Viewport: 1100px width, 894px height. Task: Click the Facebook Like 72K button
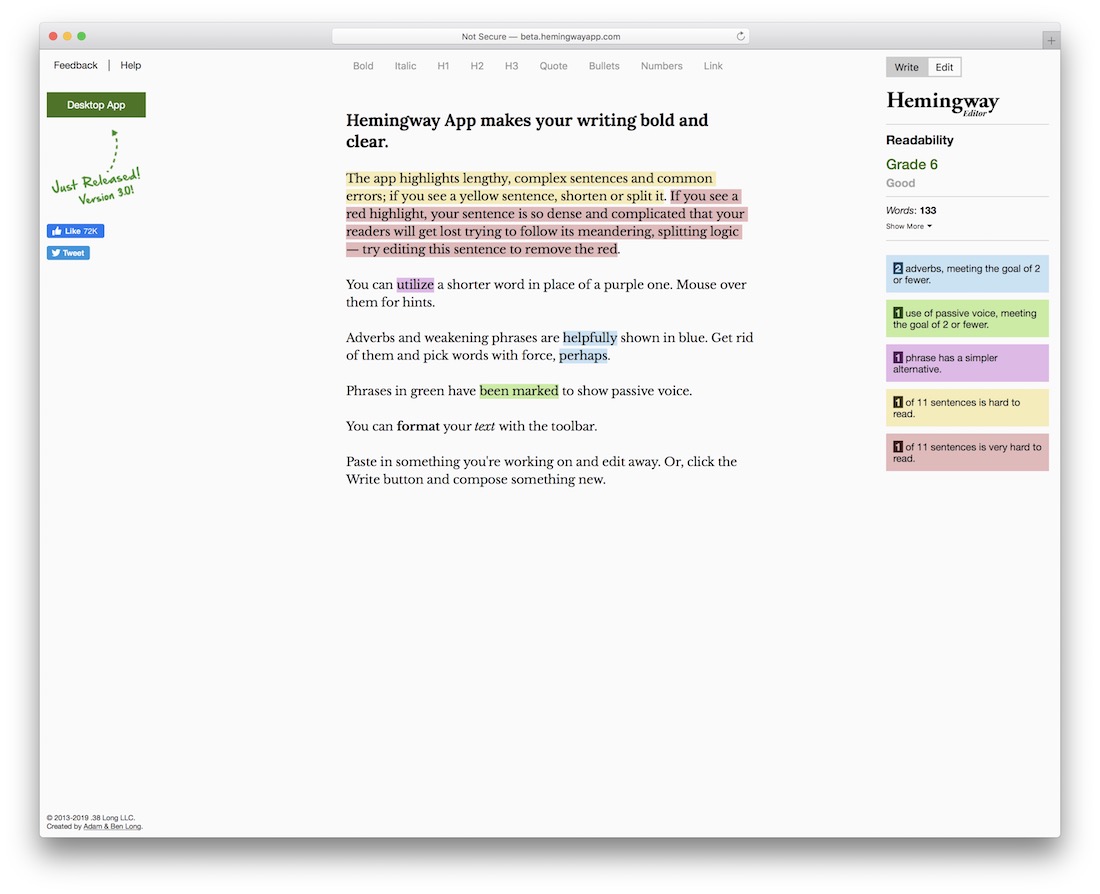coord(75,231)
